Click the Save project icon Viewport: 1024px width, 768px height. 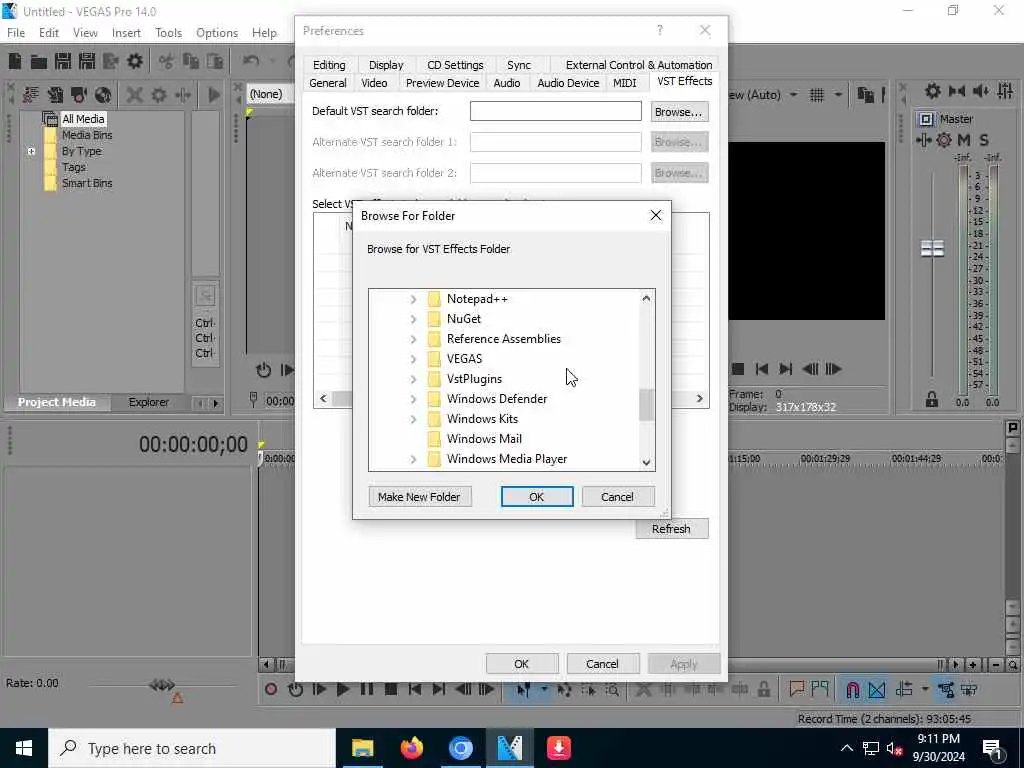[x=63, y=61]
